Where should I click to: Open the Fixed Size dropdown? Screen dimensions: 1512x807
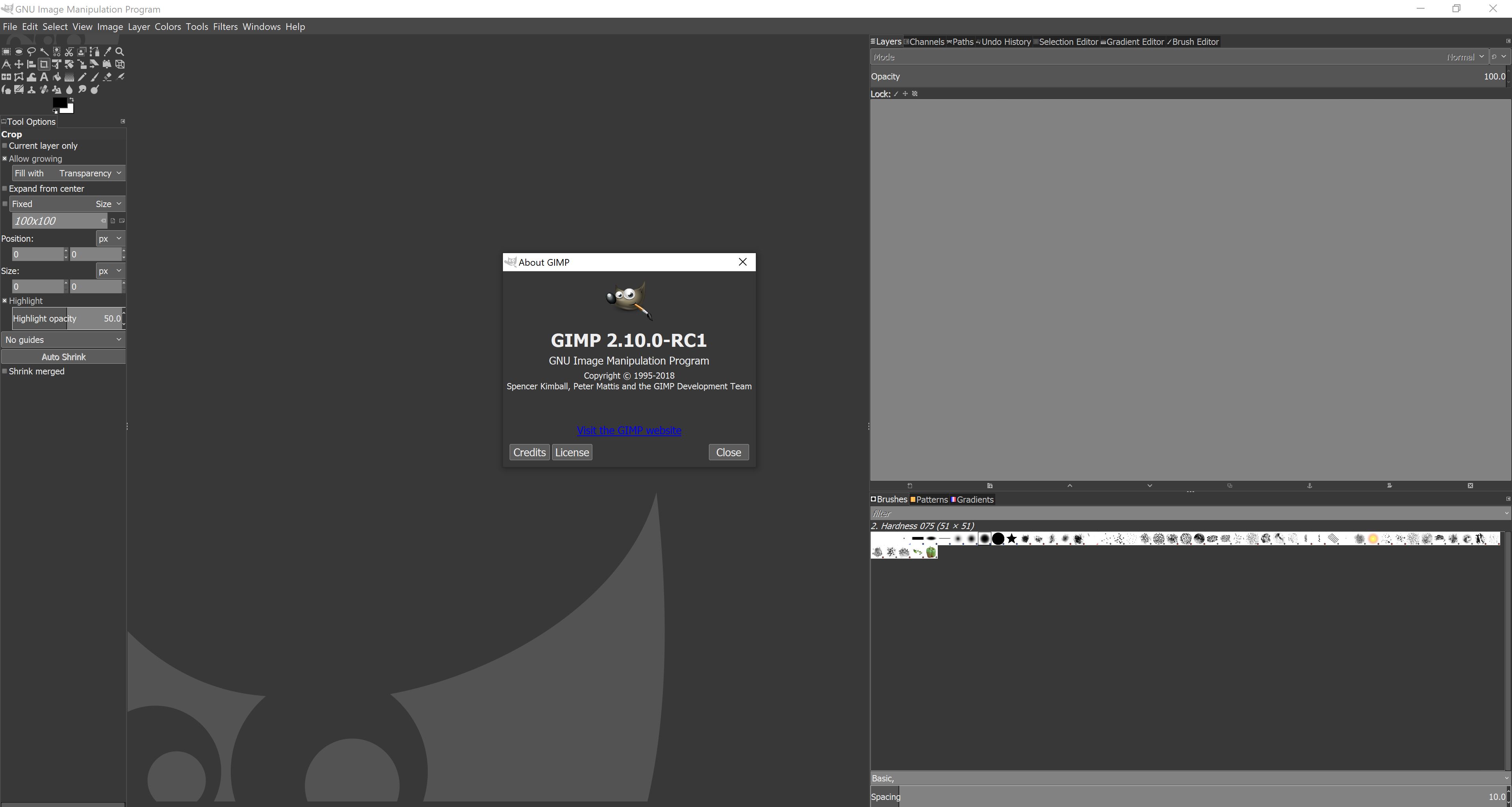(67, 204)
